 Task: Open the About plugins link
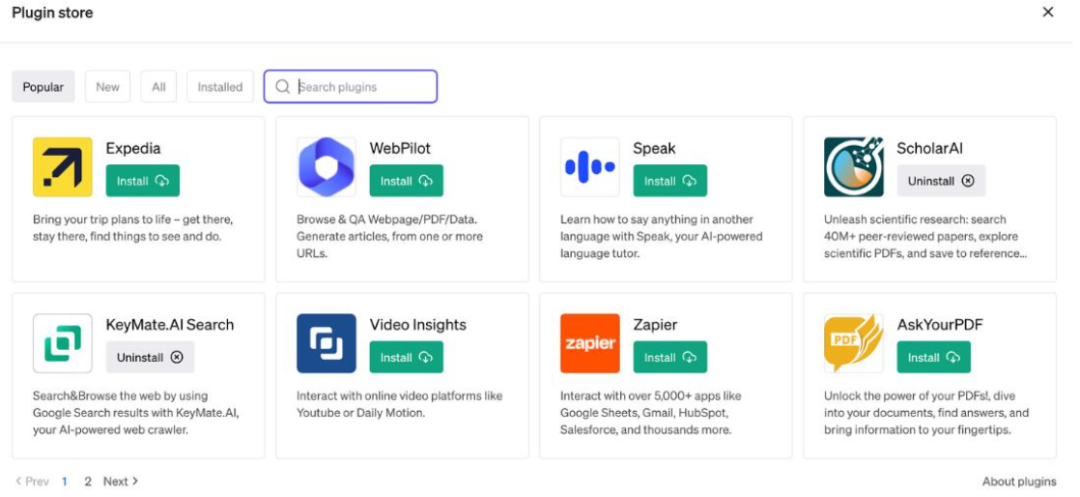pos(1019,482)
